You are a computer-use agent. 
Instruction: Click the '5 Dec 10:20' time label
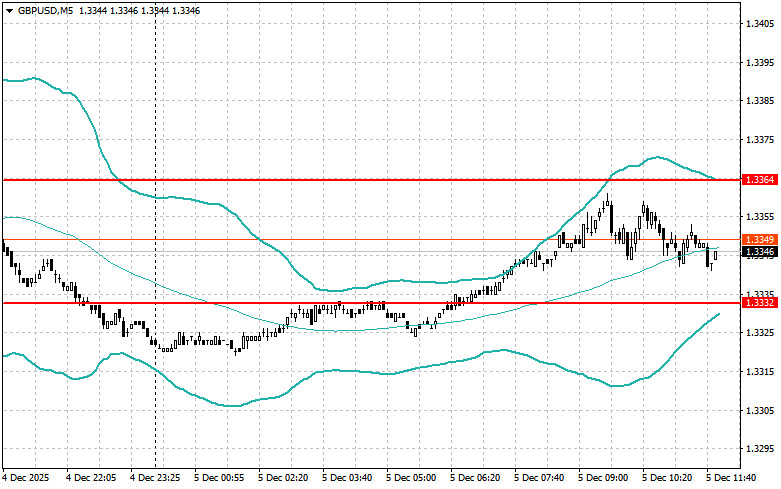point(667,478)
